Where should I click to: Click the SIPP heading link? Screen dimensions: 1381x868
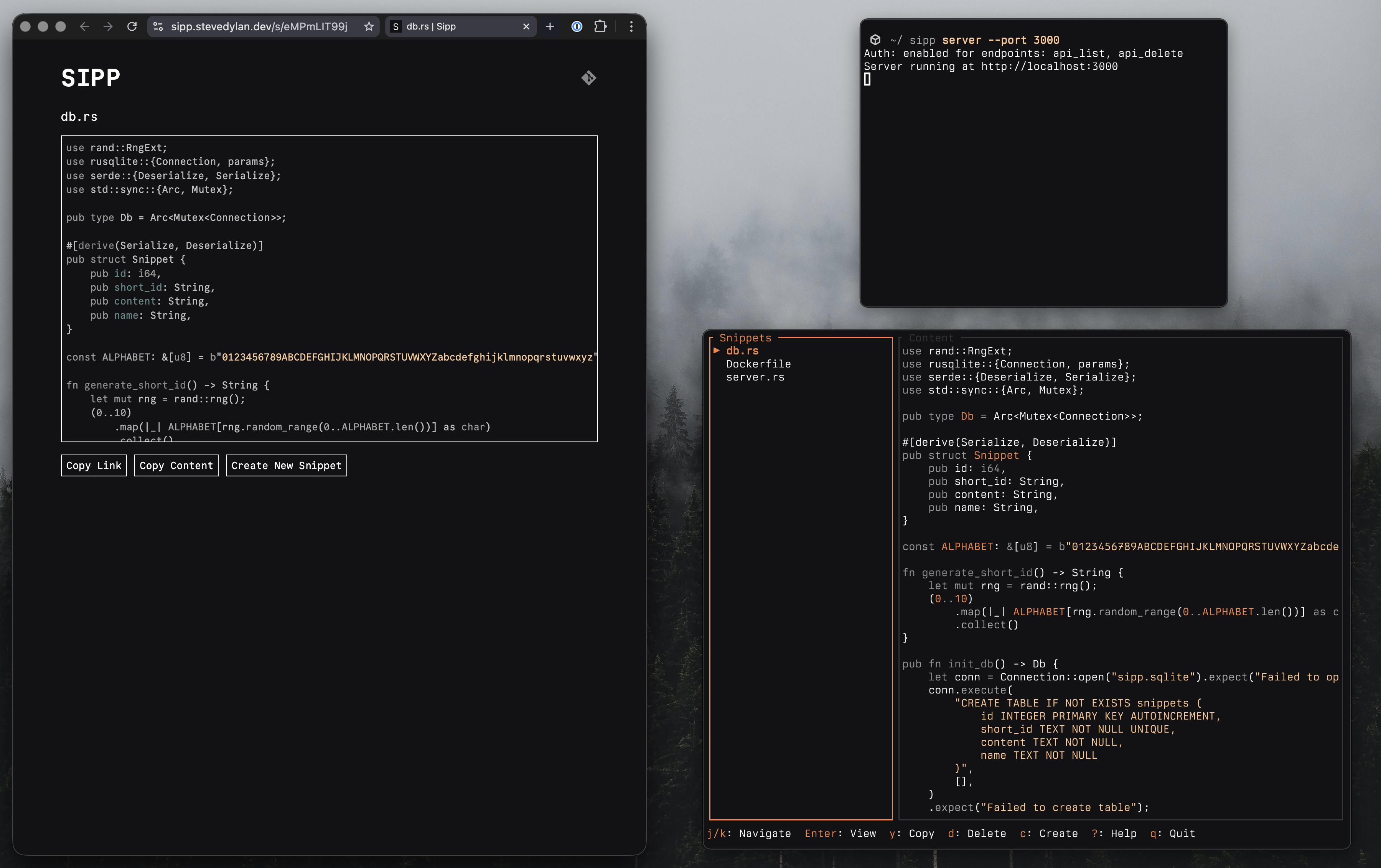click(x=91, y=78)
